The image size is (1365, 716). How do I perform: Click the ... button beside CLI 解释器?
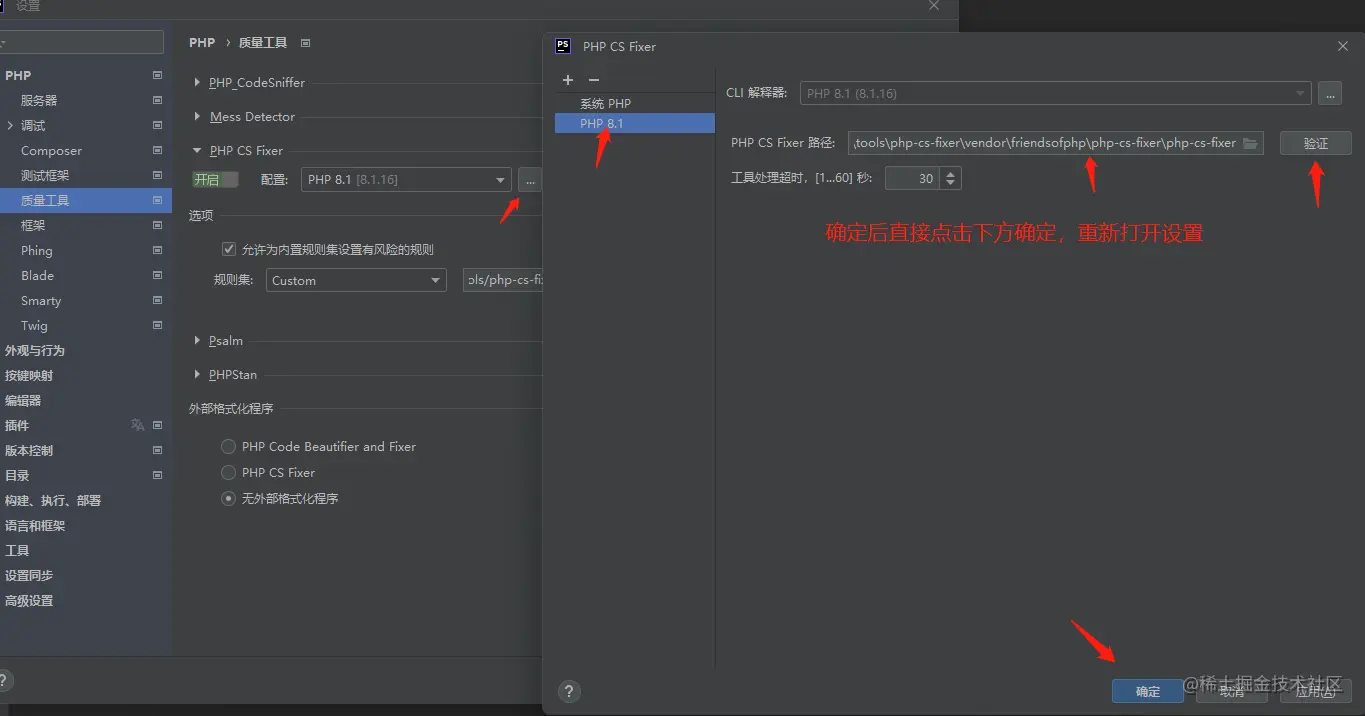pos(1329,93)
